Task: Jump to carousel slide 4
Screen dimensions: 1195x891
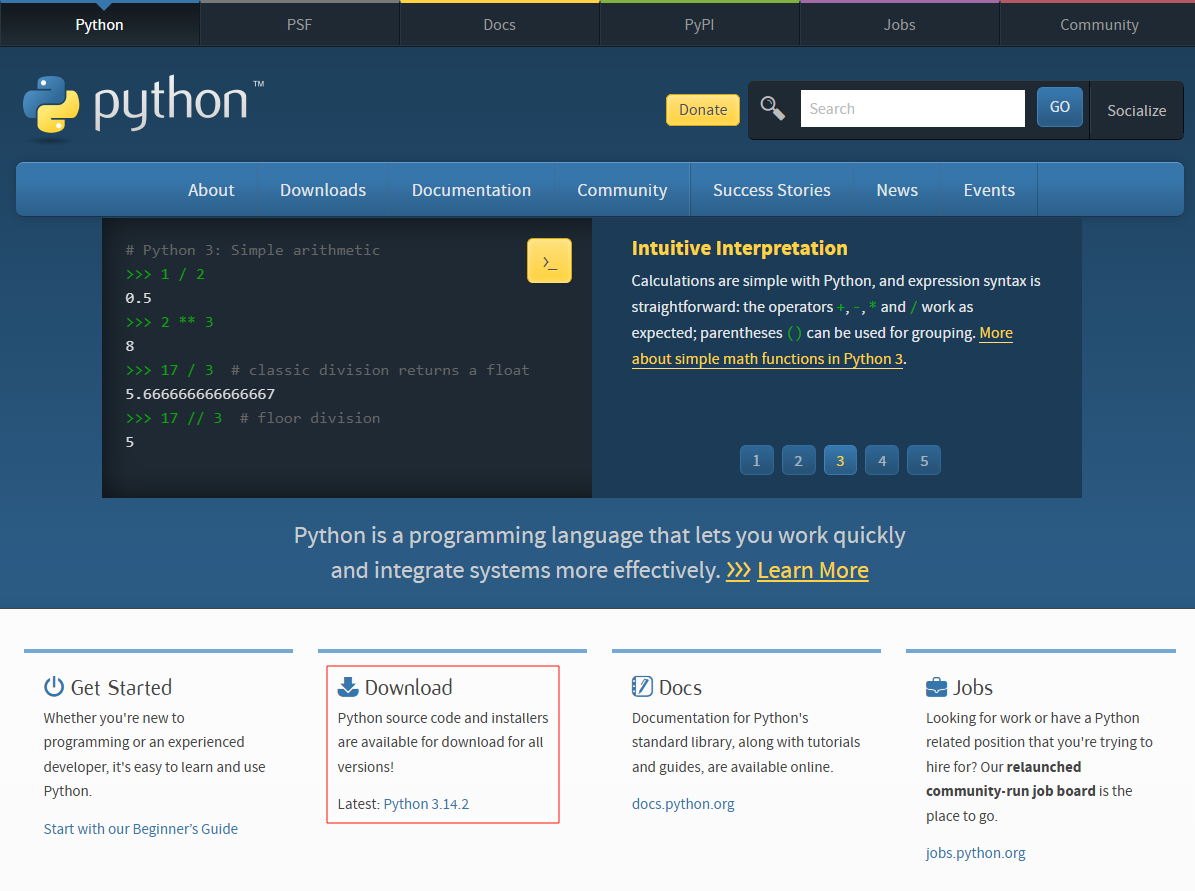Action: pos(881,460)
